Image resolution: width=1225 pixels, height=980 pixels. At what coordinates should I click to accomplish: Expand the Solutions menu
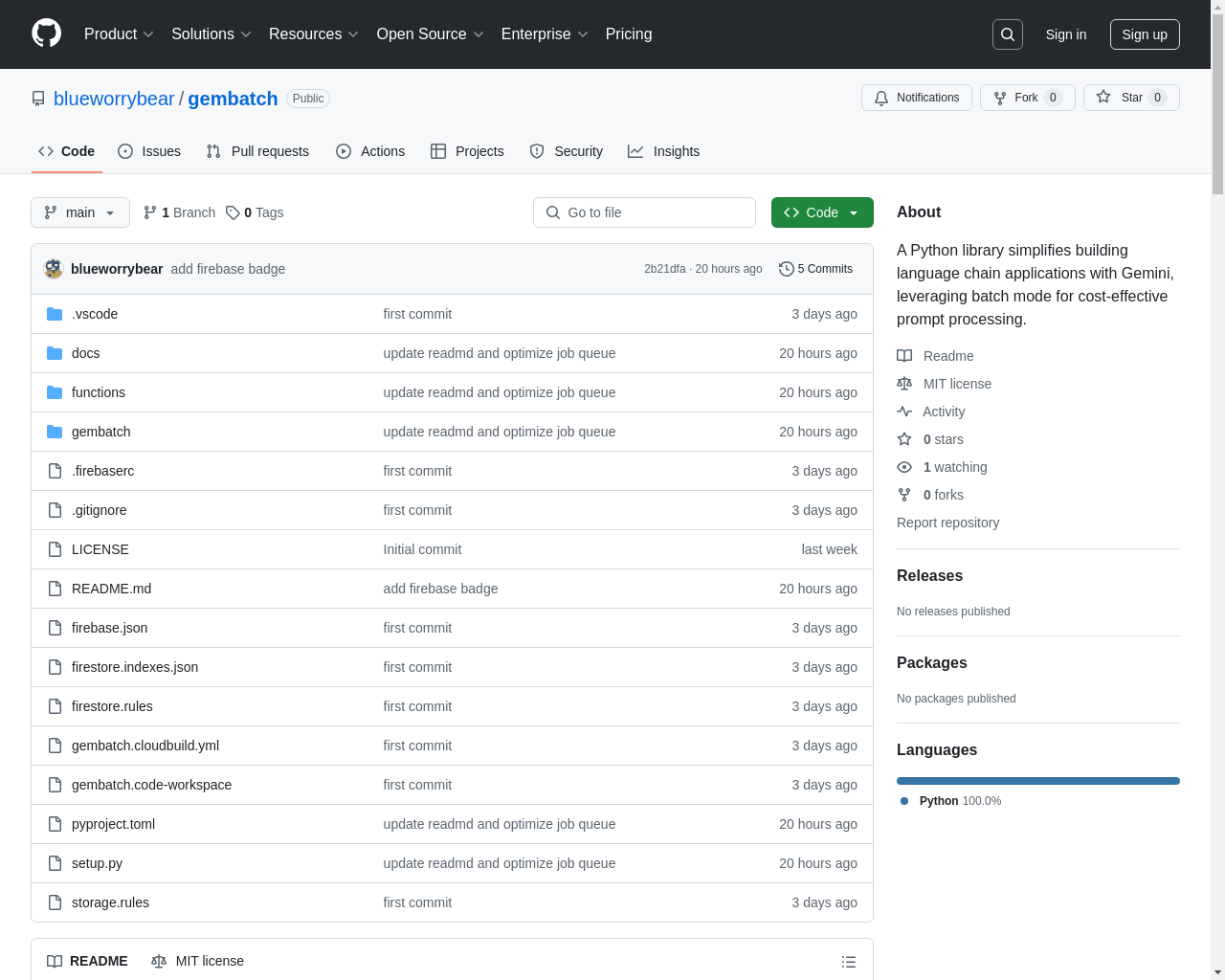click(212, 34)
